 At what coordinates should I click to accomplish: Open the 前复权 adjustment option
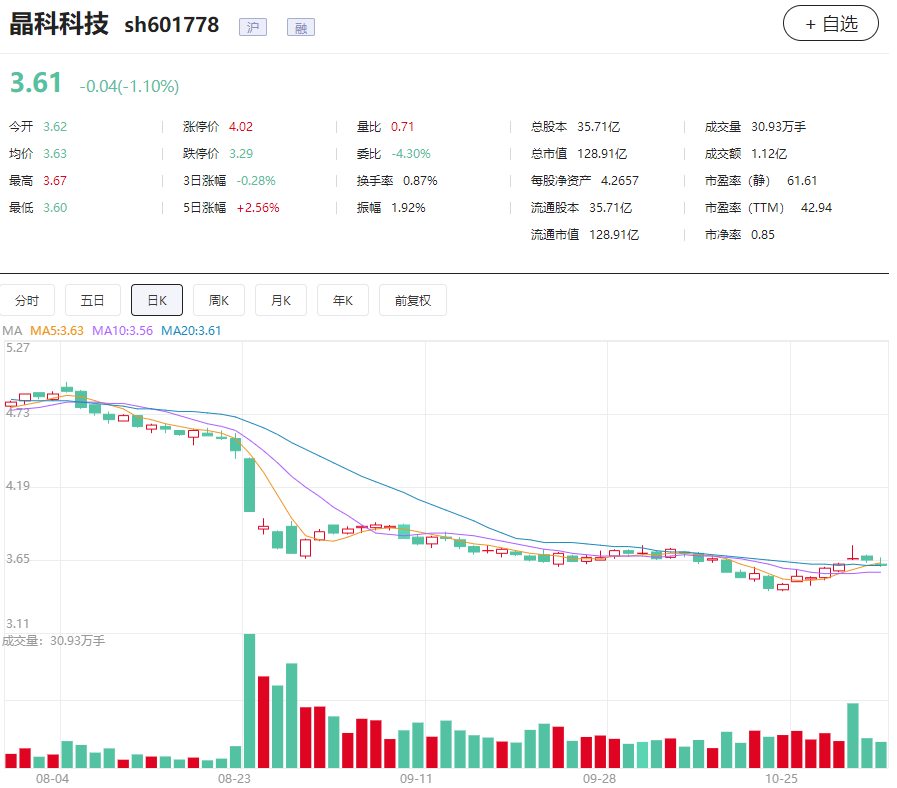click(x=412, y=300)
